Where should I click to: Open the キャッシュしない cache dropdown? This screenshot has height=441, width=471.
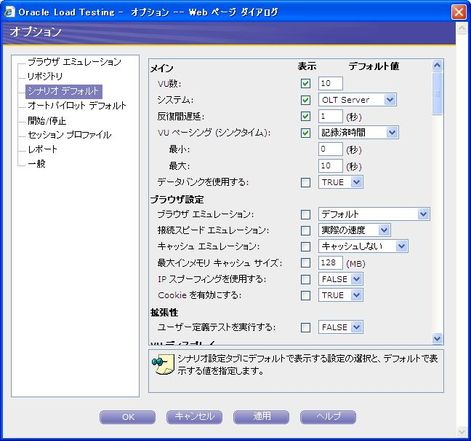(363, 246)
